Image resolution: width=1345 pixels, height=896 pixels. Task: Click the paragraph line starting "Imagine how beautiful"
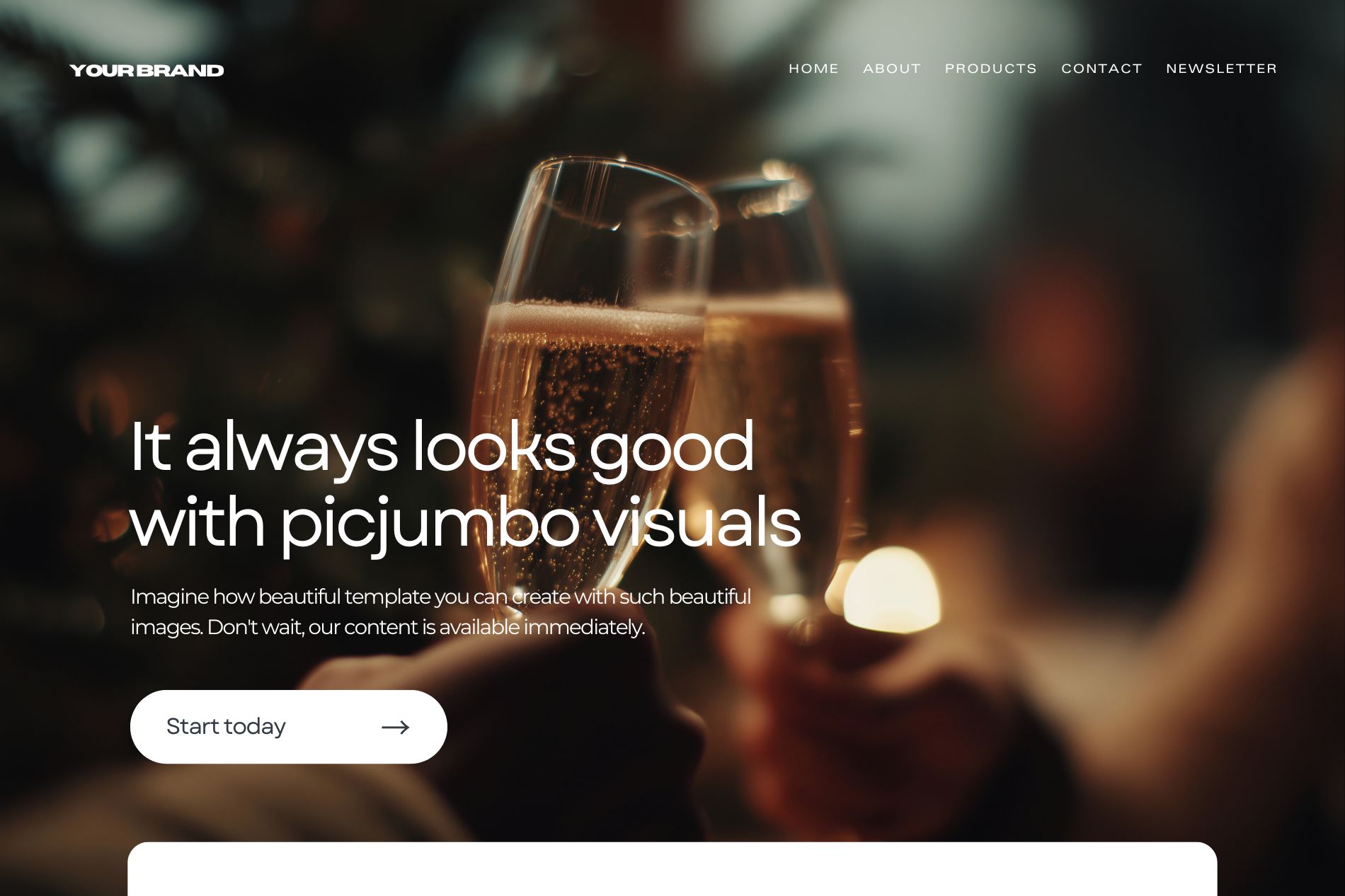[440, 597]
